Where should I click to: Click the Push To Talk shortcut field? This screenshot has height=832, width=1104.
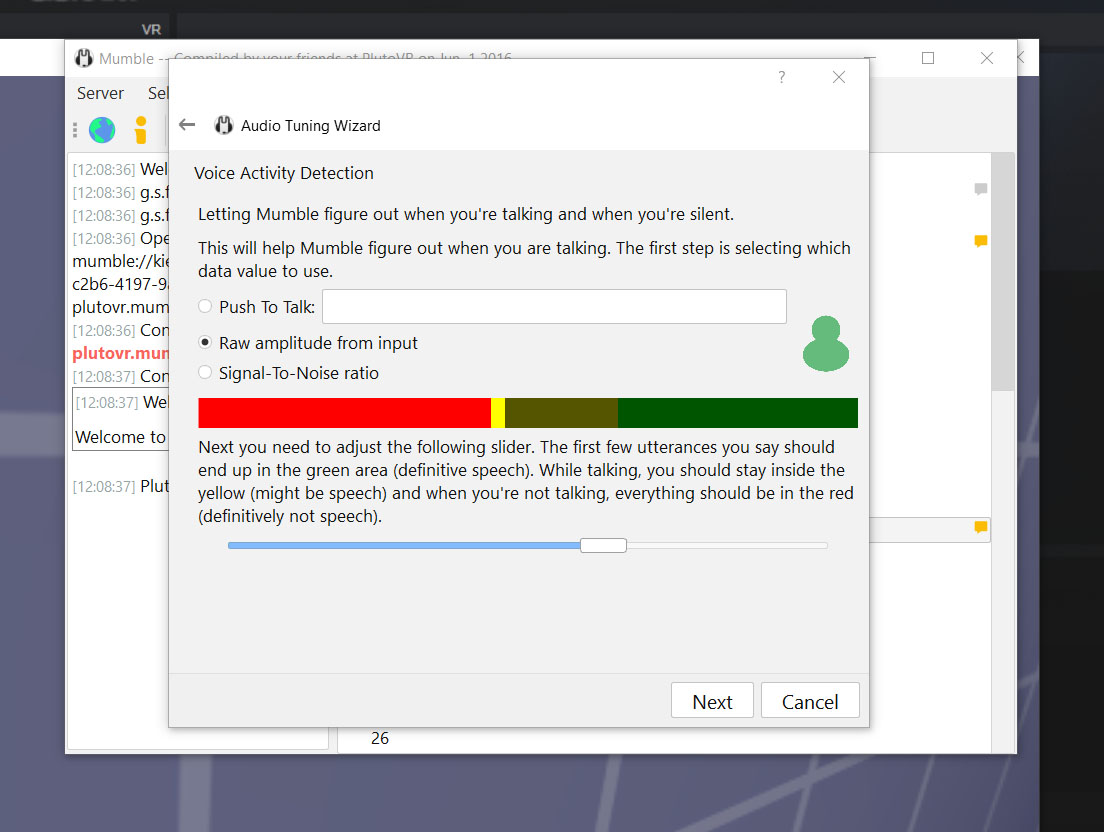point(554,306)
